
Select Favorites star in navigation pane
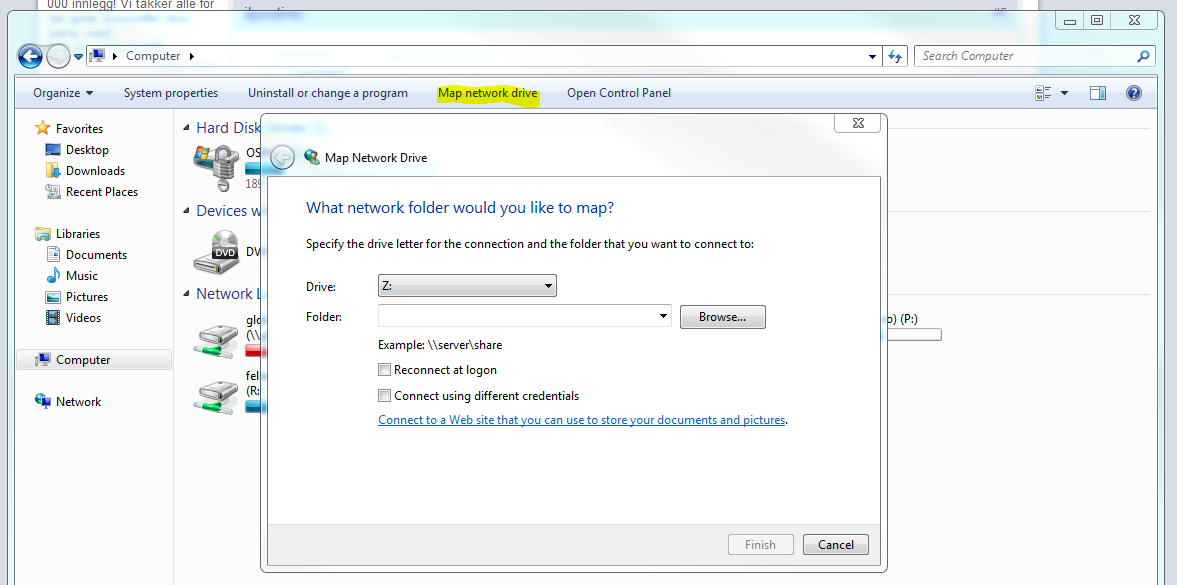click(x=43, y=128)
